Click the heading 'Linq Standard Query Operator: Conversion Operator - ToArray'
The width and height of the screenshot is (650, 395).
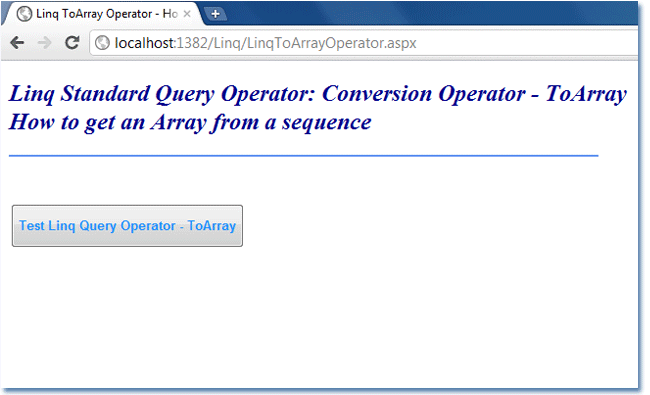coord(318,94)
